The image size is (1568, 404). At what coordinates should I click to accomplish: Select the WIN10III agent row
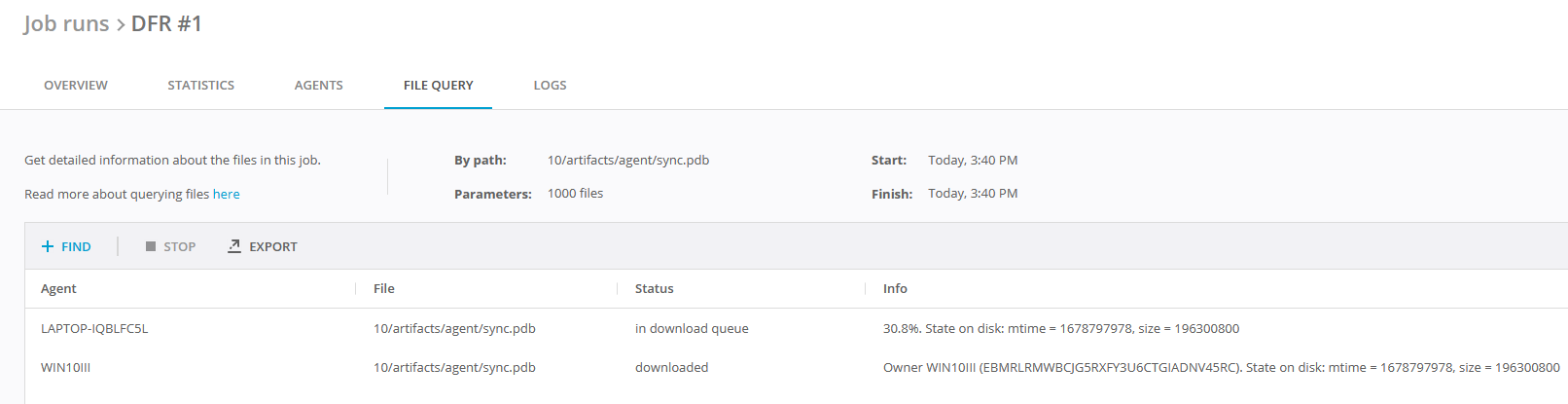tap(65, 368)
